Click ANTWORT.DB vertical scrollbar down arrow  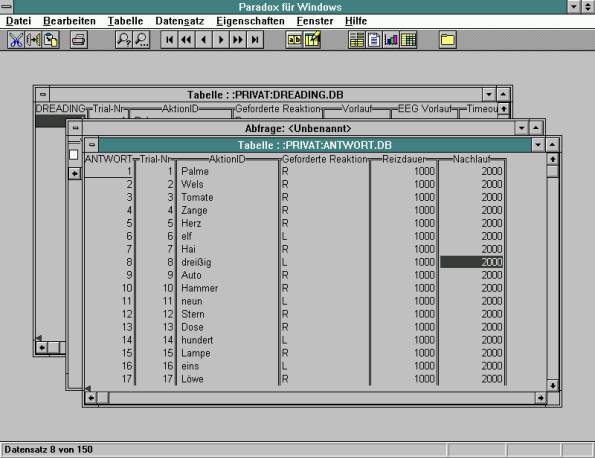coord(552,386)
